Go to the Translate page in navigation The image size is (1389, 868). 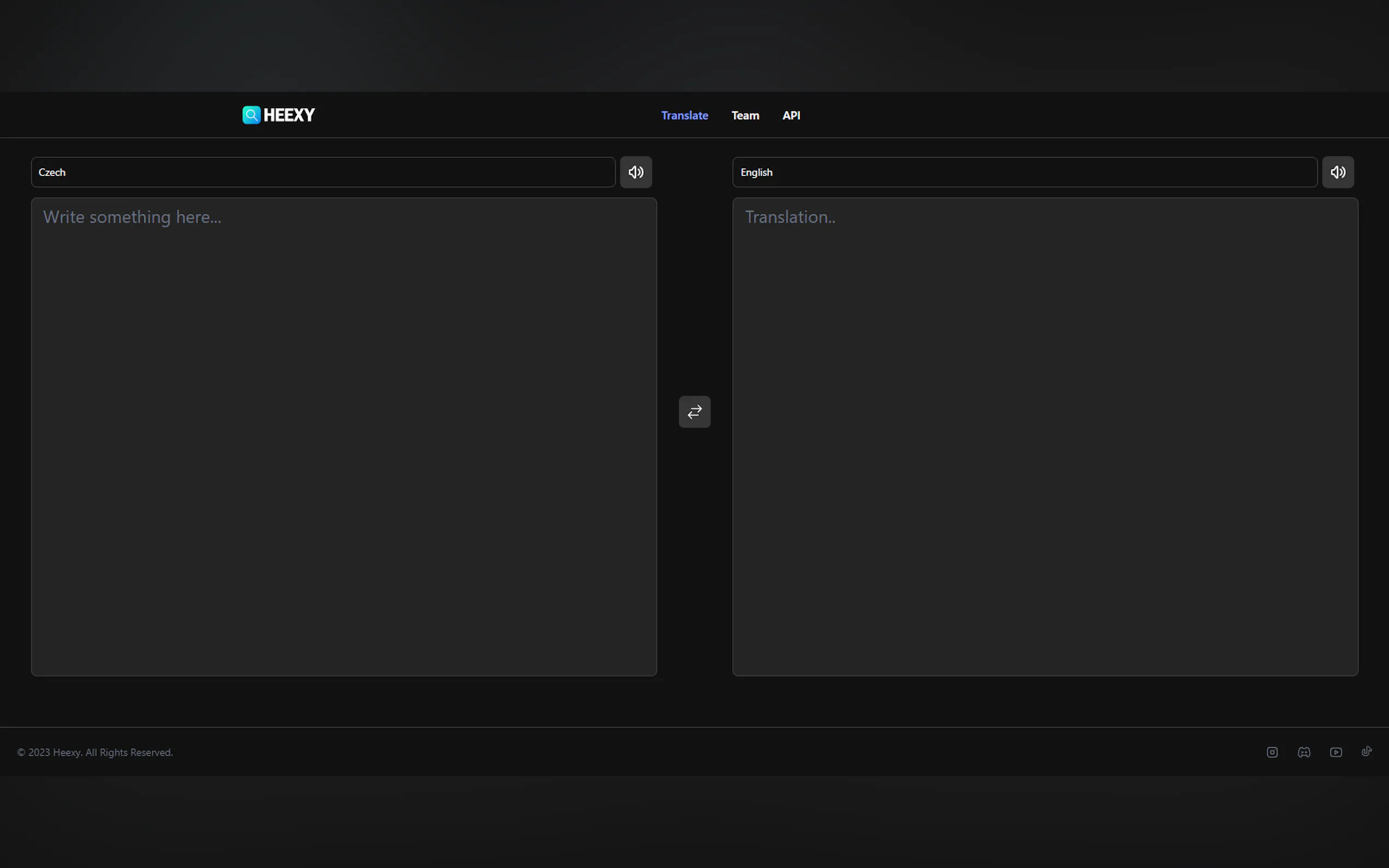pos(685,115)
